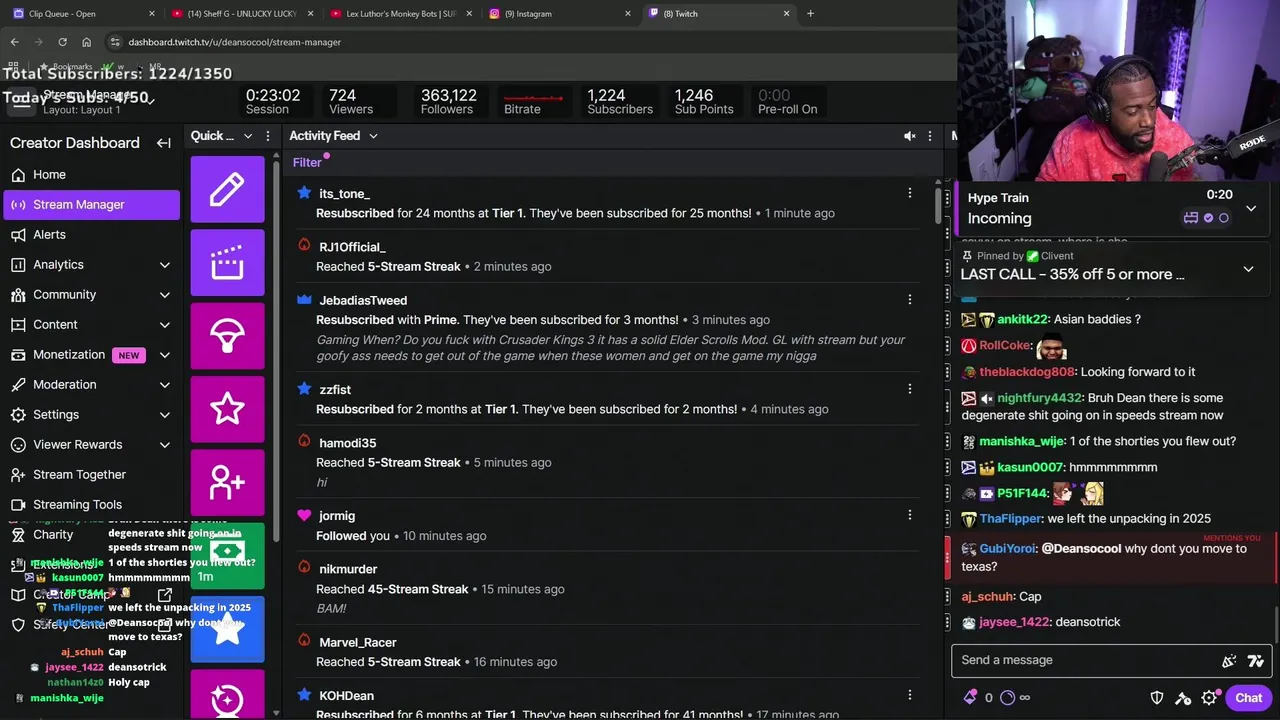1280x720 pixels.
Task: Open Activity Feed panel options menu
Action: pos(929,136)
